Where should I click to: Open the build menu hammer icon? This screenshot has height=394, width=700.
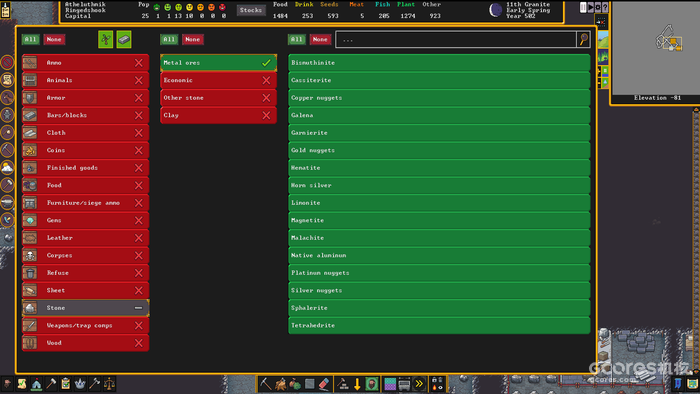[x=343, y=384]
